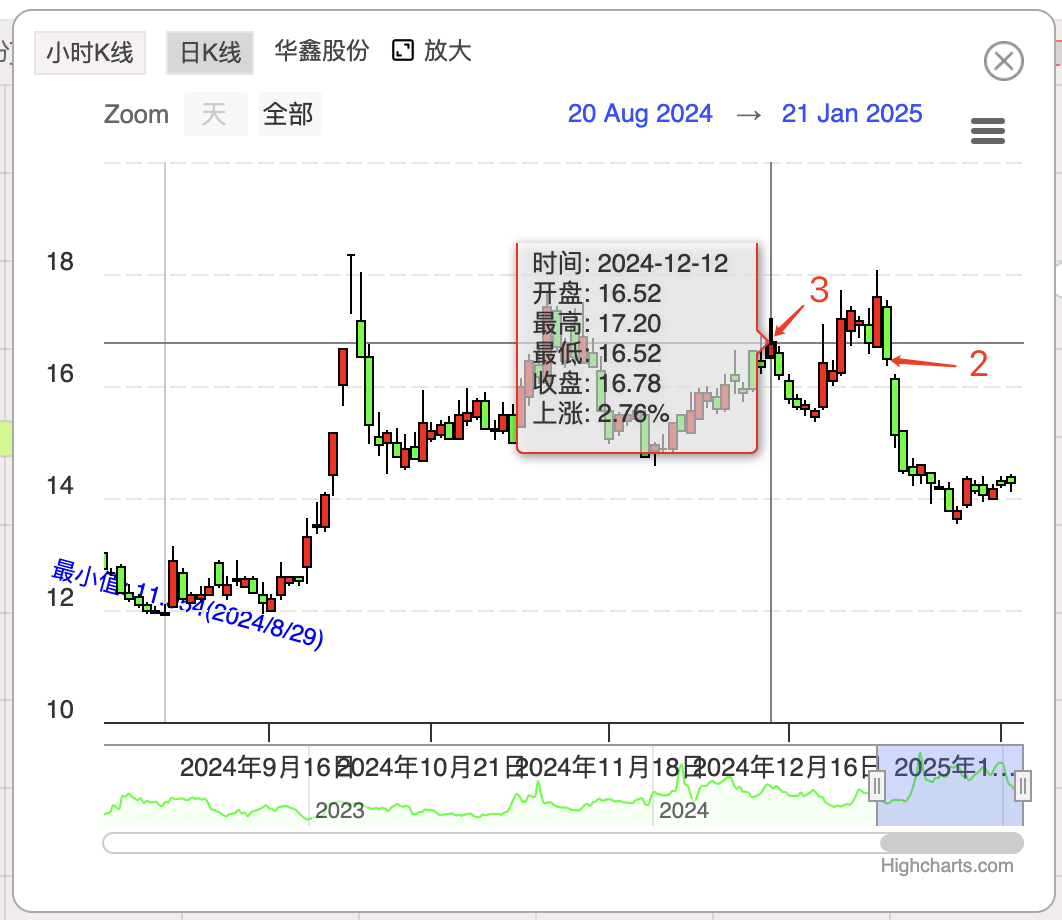1062x920 pixels.
Task: Click the 10 price axis label
Action: click(x=60, y=710)
